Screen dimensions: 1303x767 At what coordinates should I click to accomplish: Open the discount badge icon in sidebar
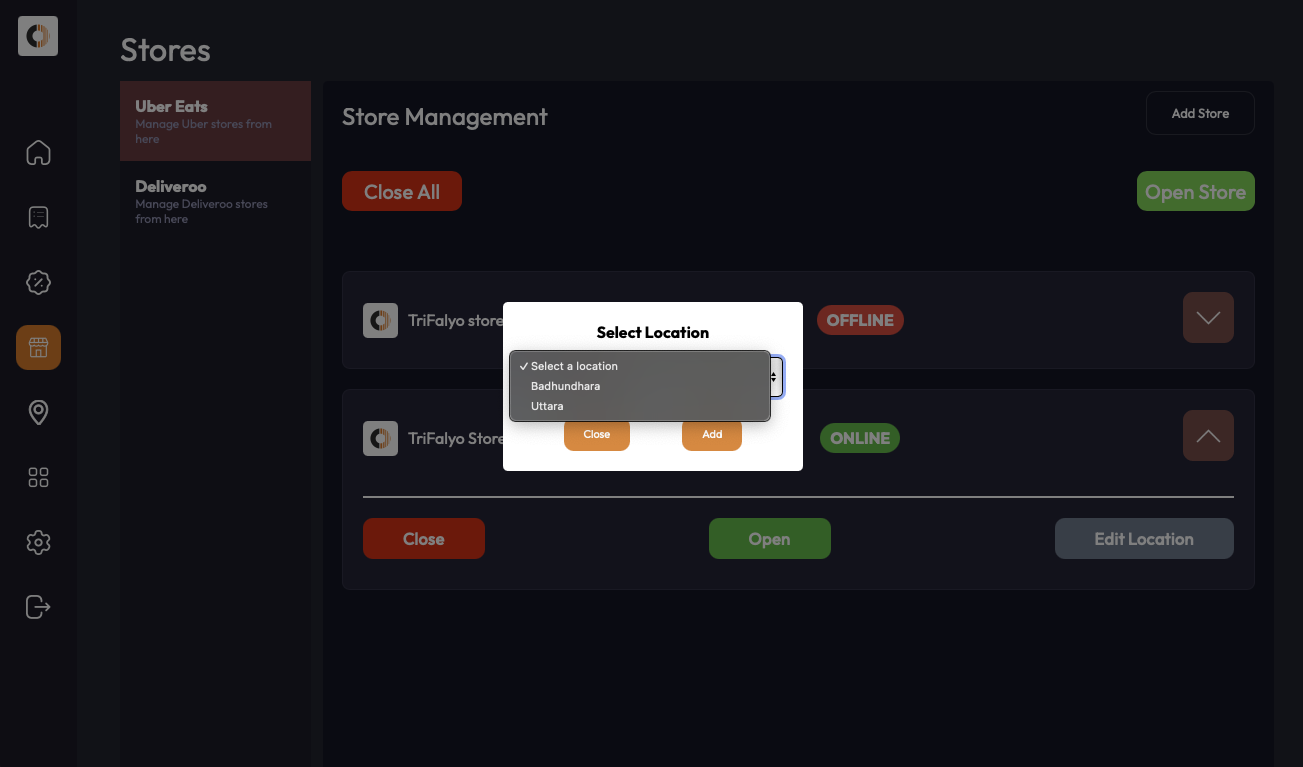[x=38, y=283]
